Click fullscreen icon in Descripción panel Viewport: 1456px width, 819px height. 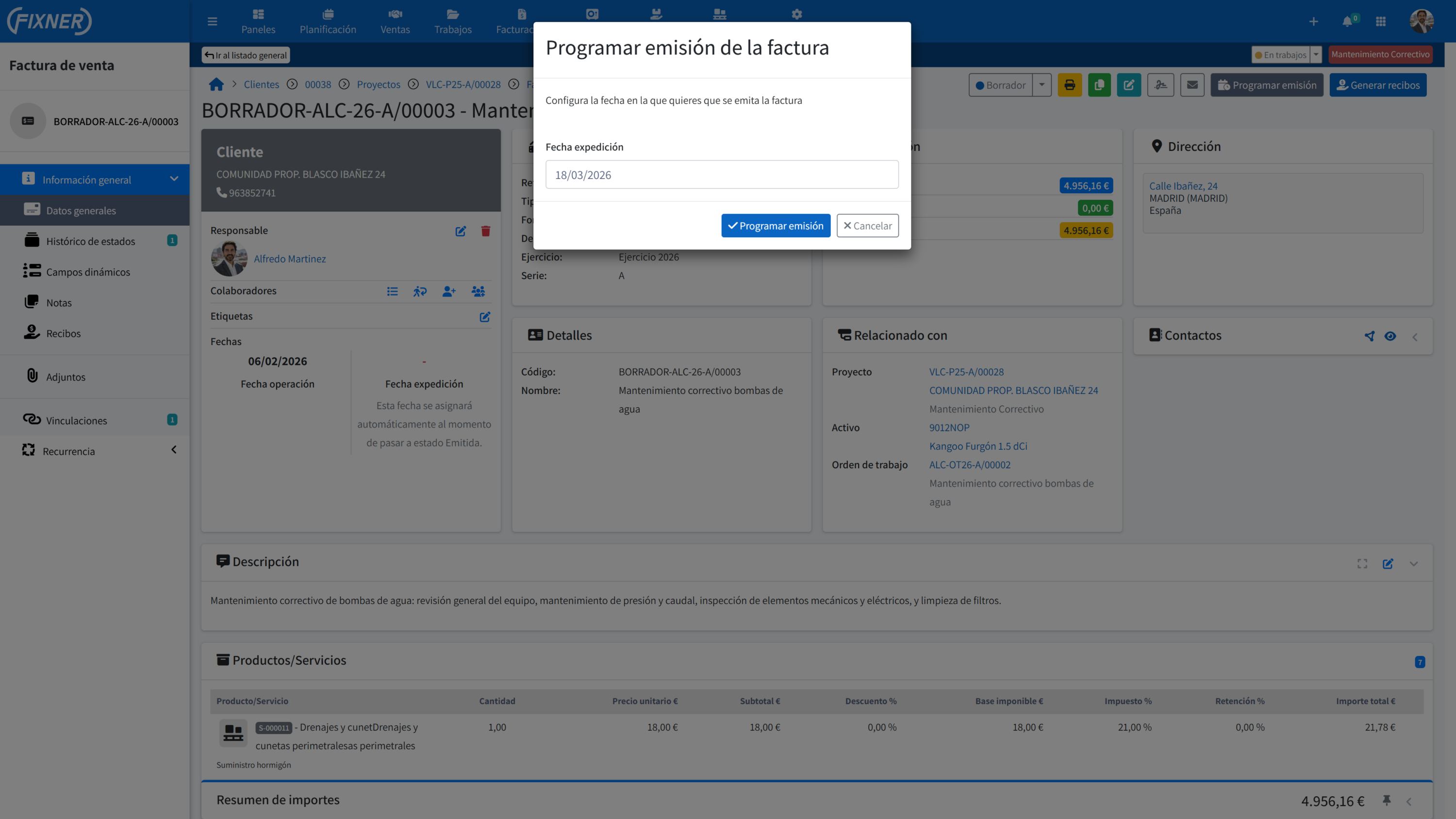point(1362,563)
